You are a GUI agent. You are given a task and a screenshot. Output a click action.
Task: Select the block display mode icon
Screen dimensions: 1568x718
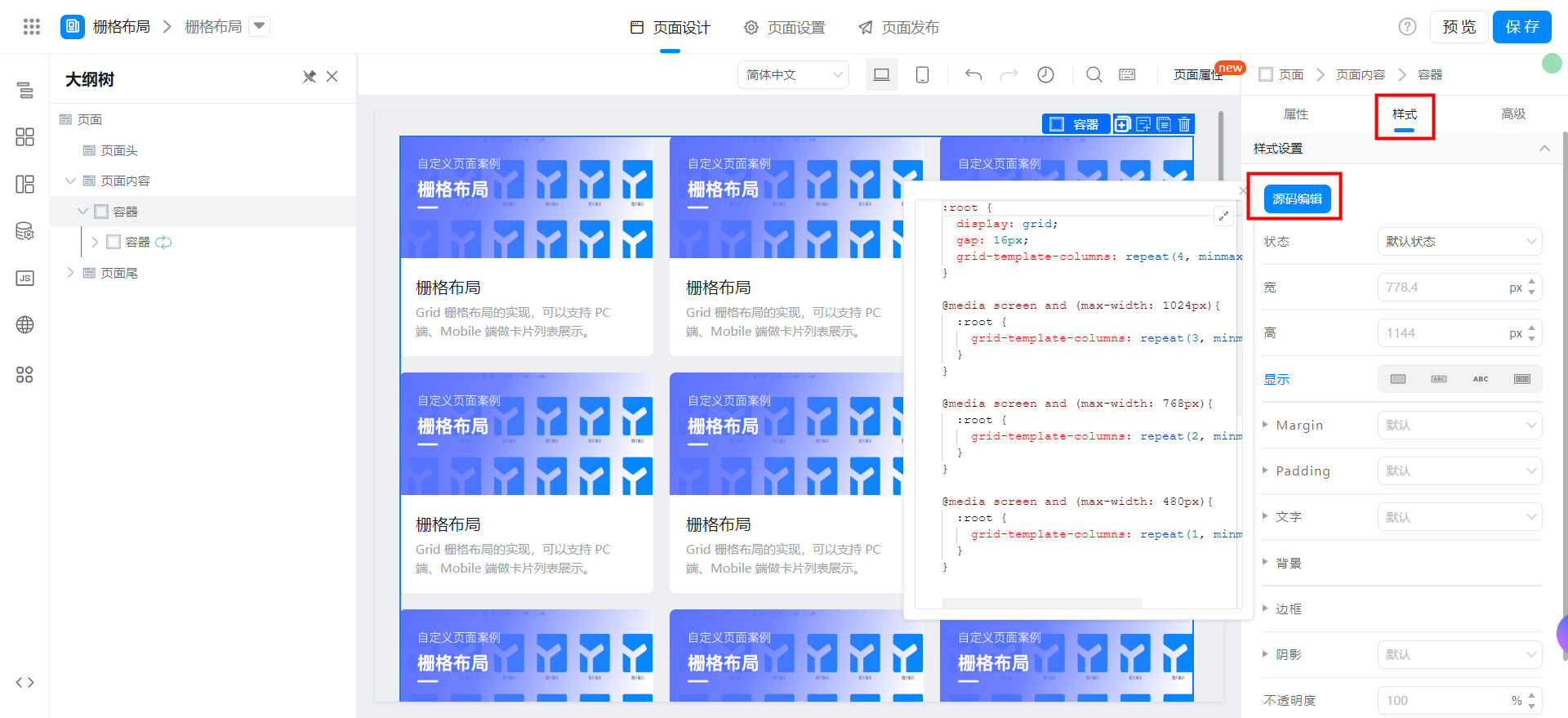coord(1398,379)
